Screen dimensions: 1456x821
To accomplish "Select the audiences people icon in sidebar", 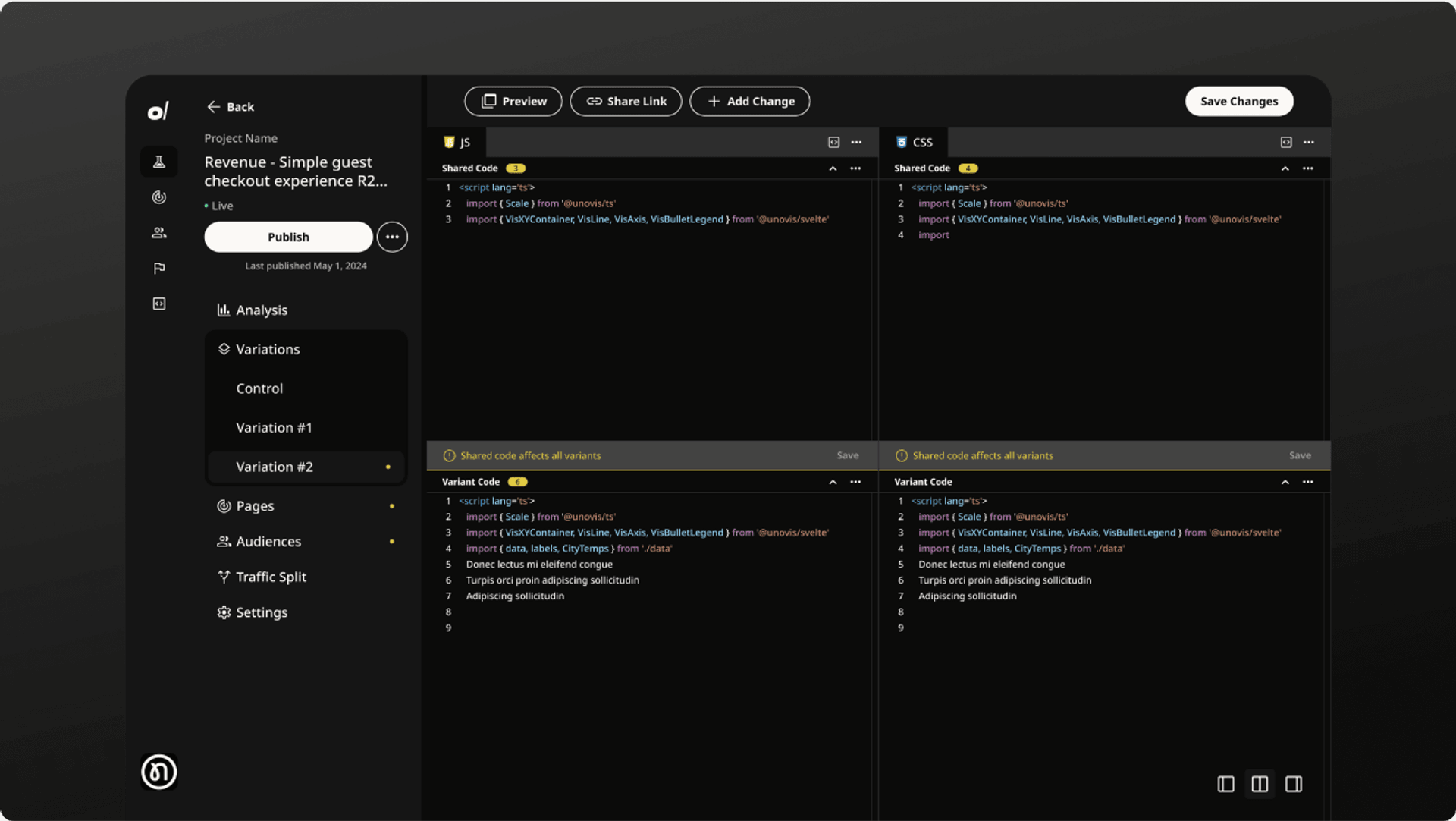I will coord(159,233).
